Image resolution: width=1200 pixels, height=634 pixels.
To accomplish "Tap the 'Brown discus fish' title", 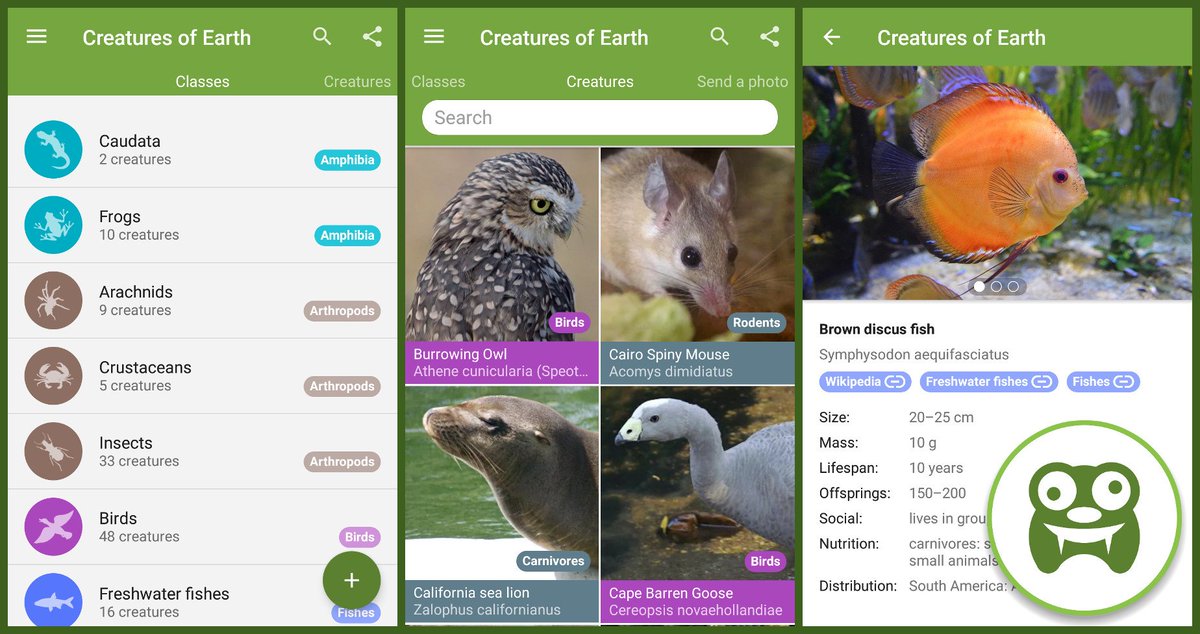I will [x=877, y=329].
